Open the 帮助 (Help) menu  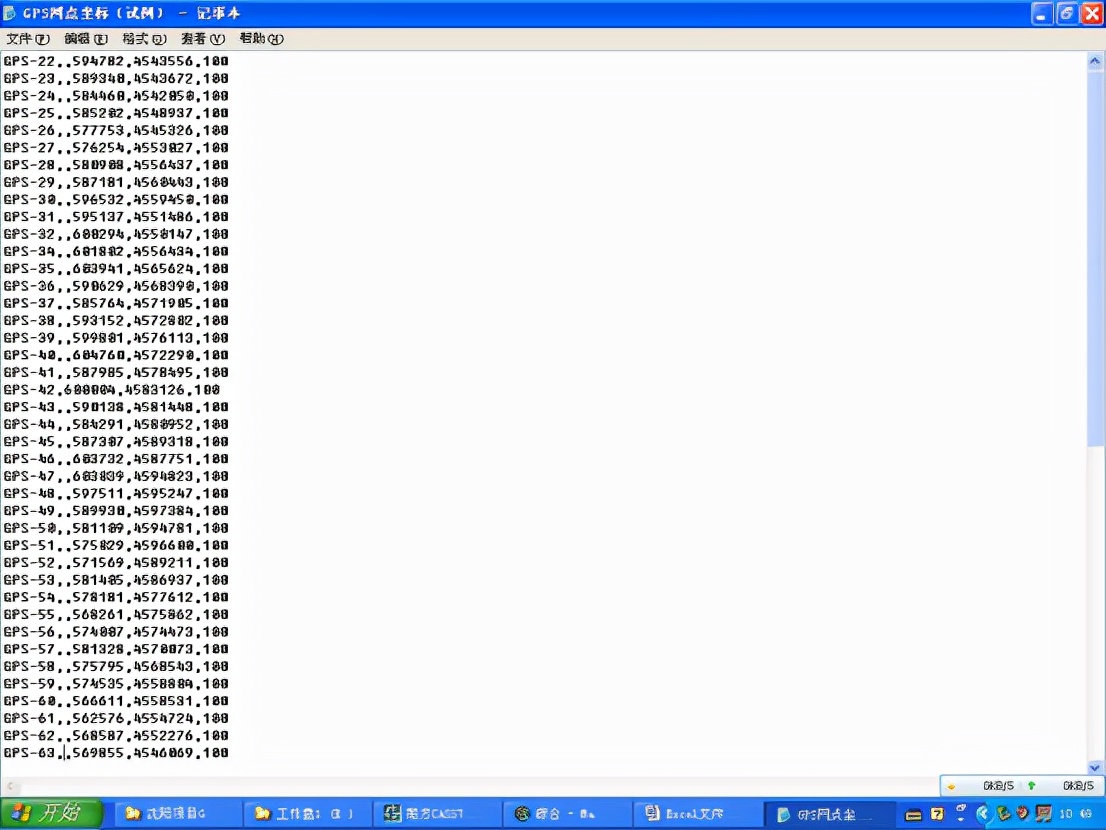click(262, 39)
